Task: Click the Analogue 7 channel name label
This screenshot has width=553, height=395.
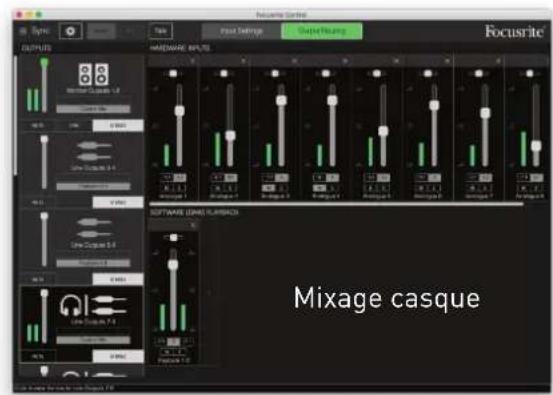Action: 479,196
